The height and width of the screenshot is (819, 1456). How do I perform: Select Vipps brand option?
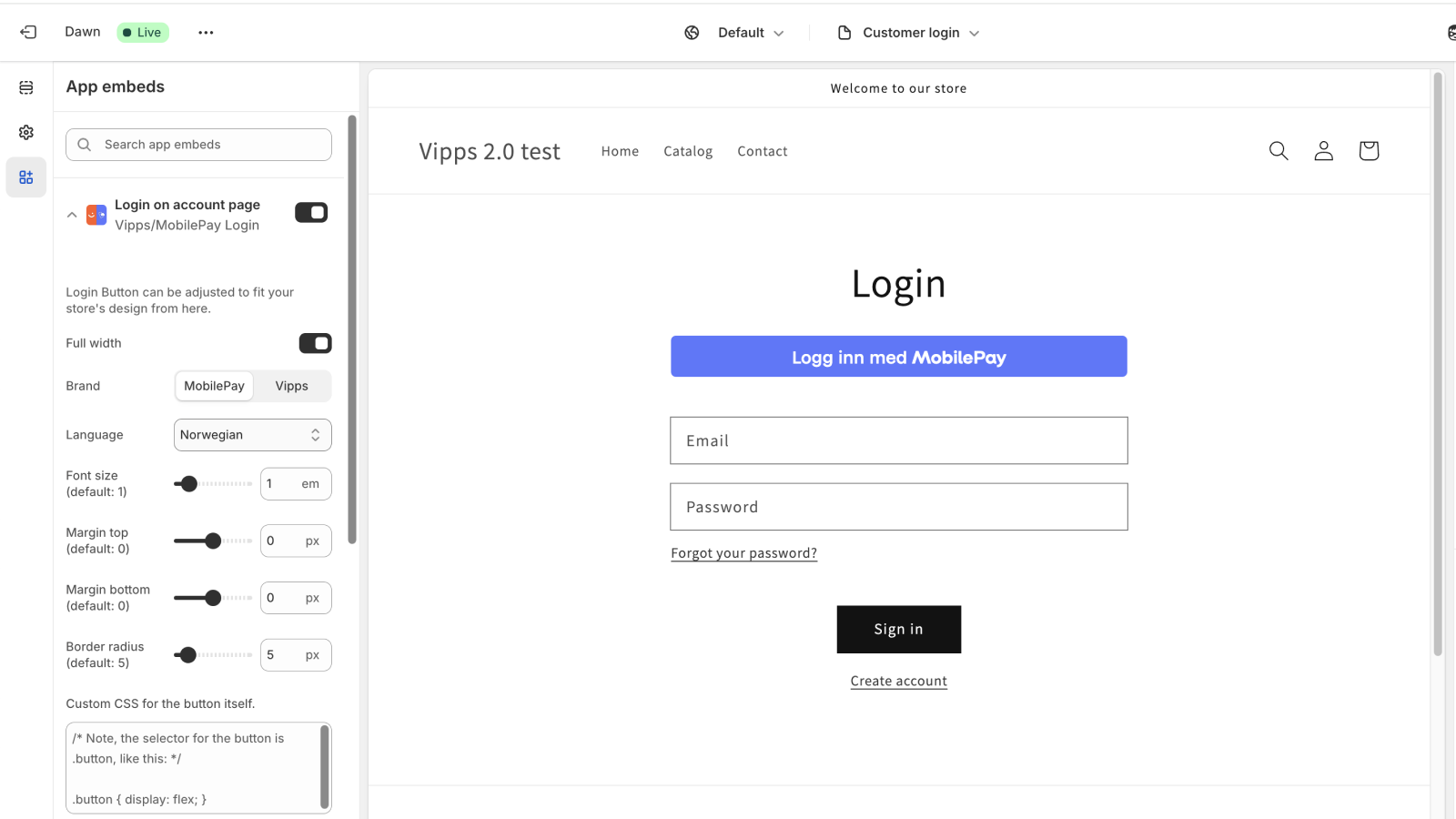coord(292,386)
